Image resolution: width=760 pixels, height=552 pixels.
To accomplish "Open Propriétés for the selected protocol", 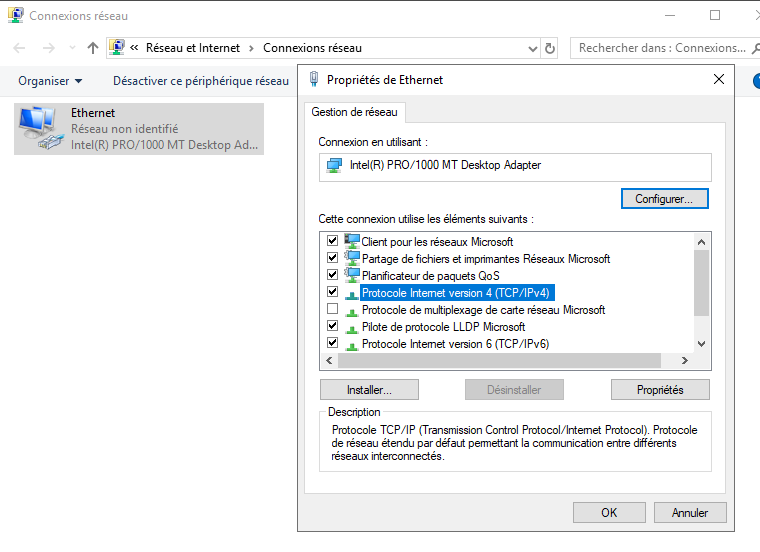I will [660, 390].
